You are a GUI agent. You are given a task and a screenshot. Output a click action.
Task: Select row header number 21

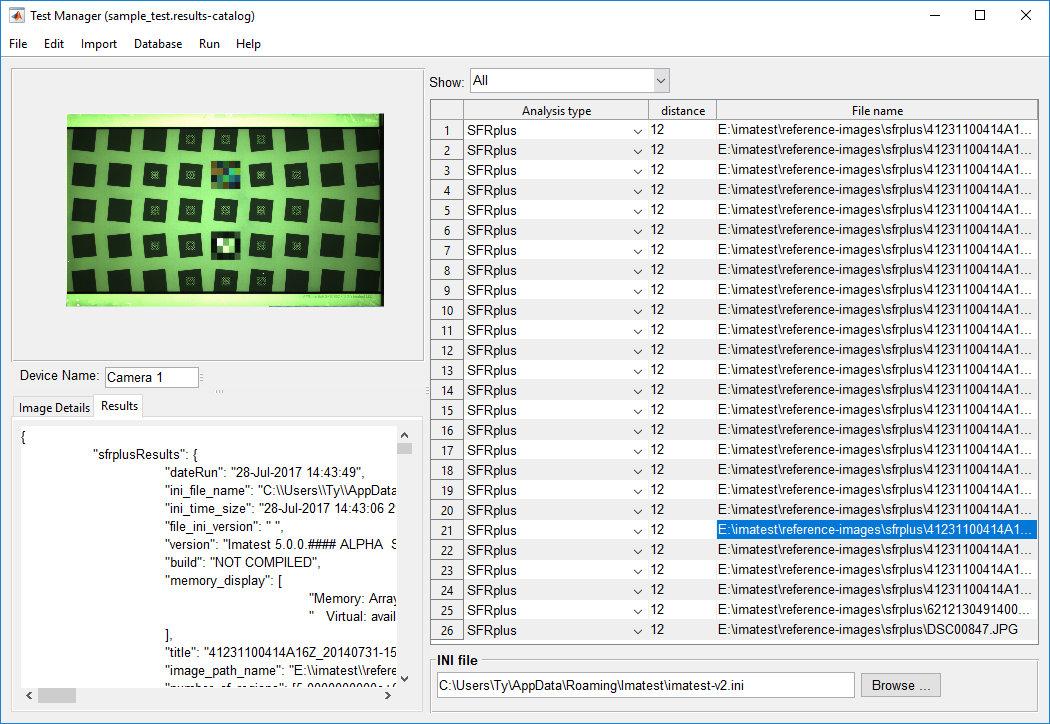[x=447, y=530]
